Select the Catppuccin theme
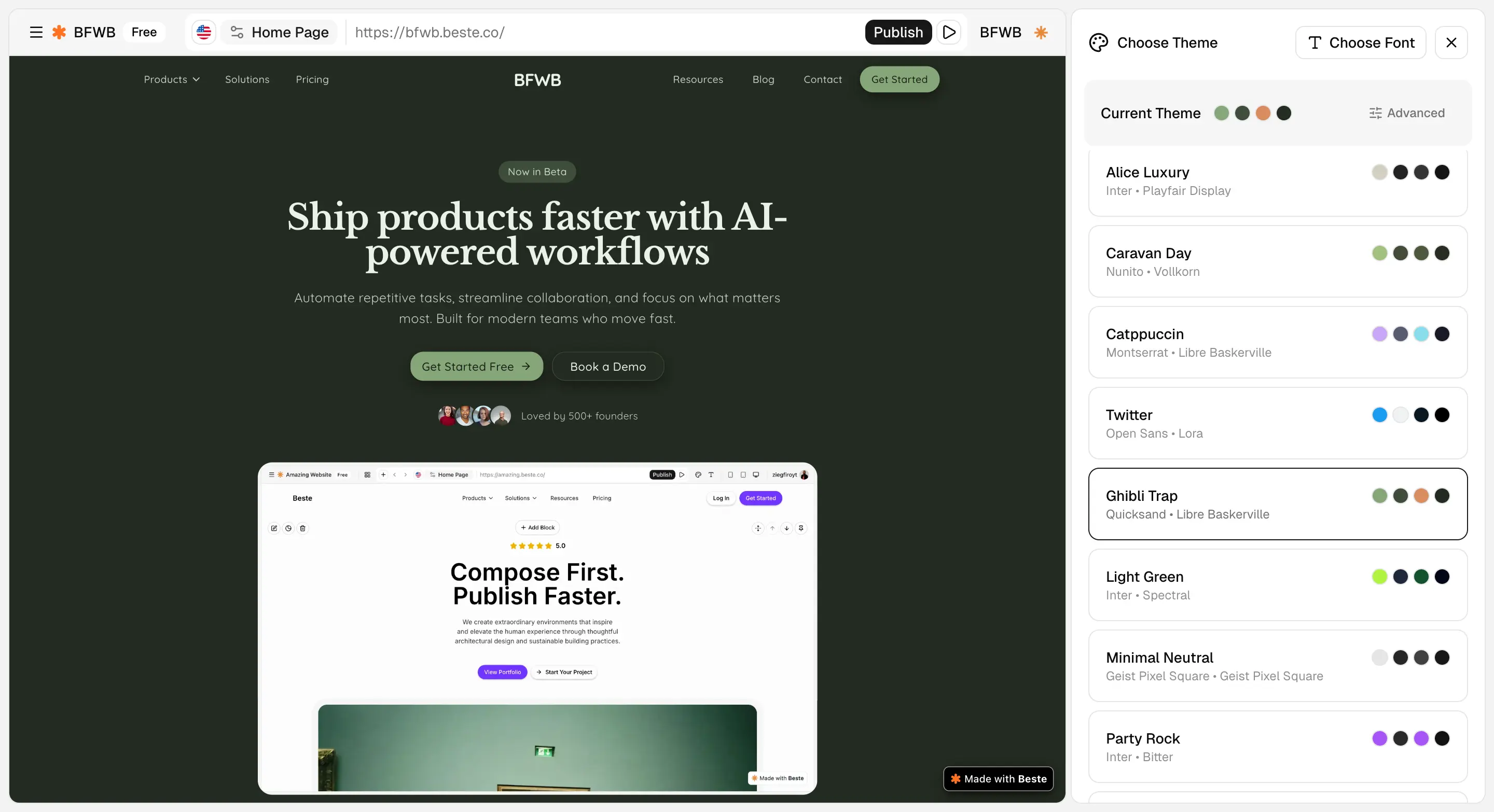1494x812 pixels. pyautogui.click(x=1278, y=343)
